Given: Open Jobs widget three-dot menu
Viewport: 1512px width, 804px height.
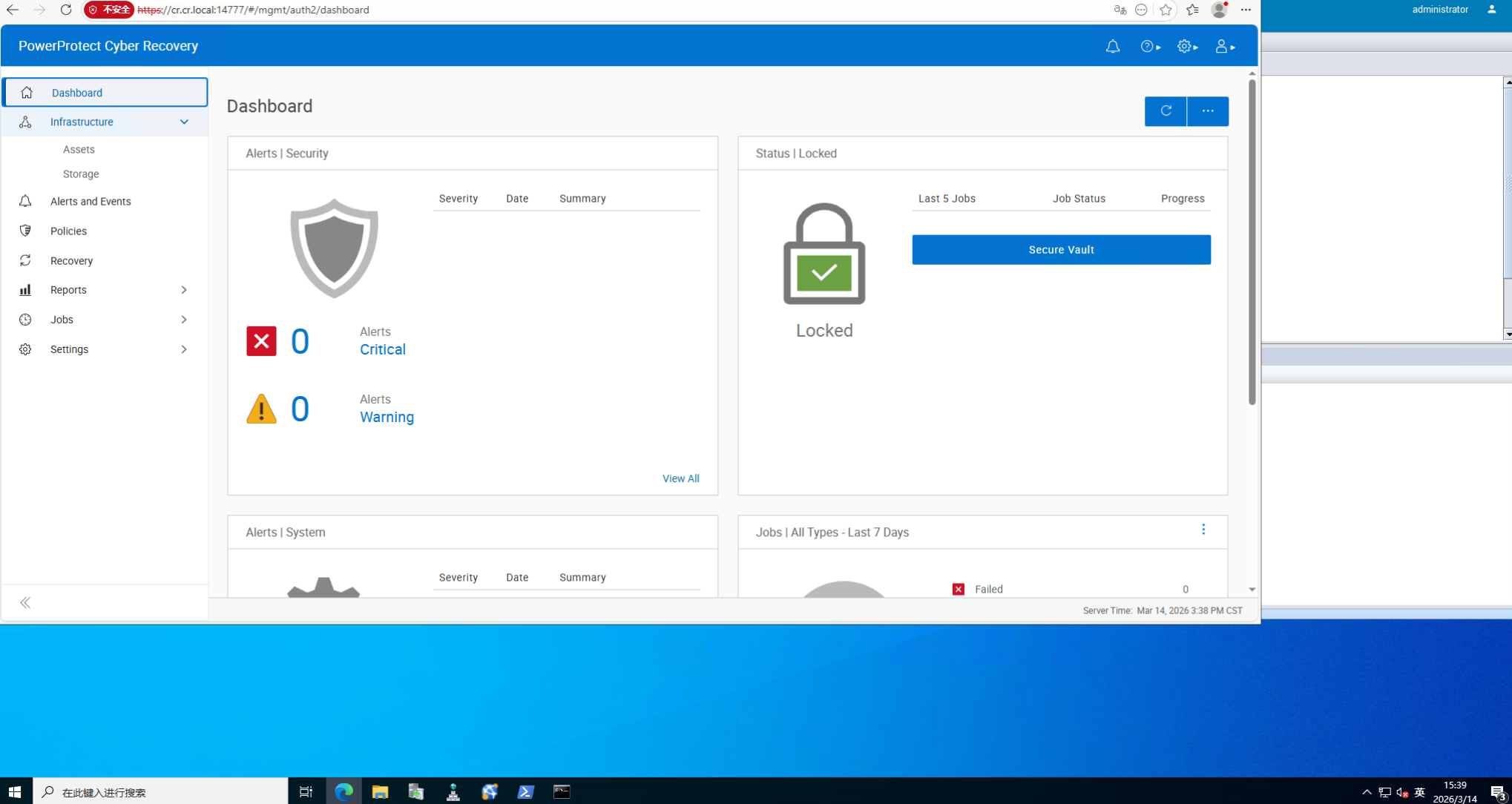Looking at the screenshot, I should pos(1203,530).
